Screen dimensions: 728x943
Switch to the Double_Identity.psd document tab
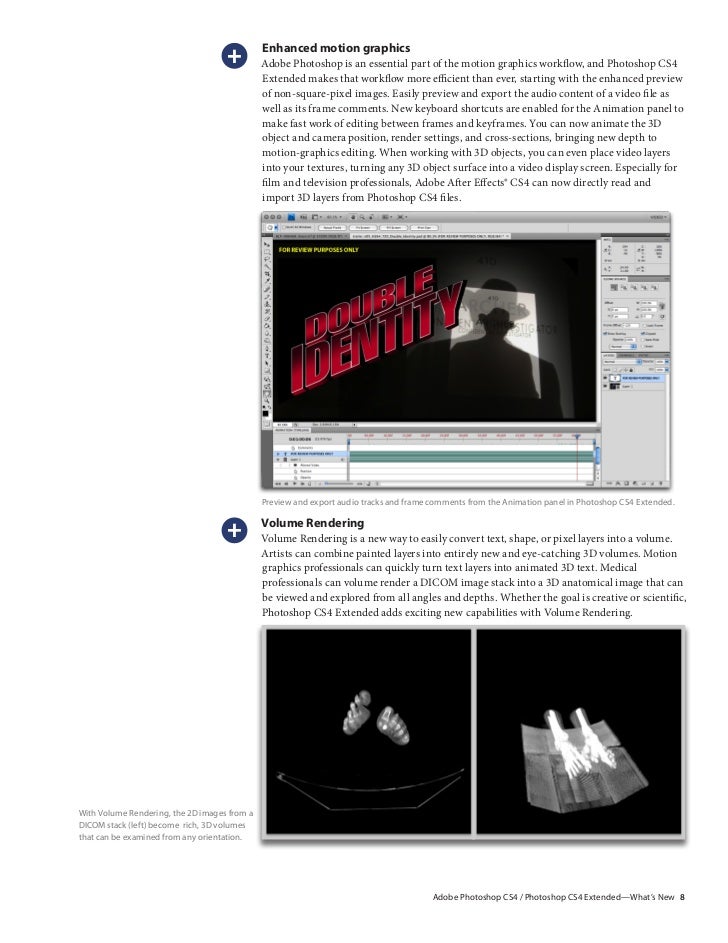click(x=430, y=236)
